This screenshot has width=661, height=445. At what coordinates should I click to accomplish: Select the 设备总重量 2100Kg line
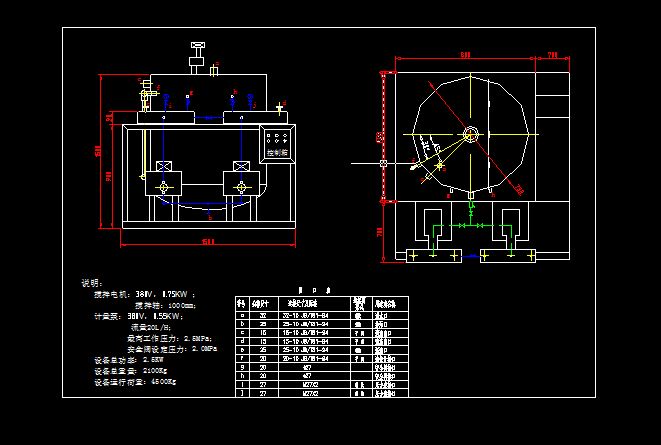(x=131, y=371)
